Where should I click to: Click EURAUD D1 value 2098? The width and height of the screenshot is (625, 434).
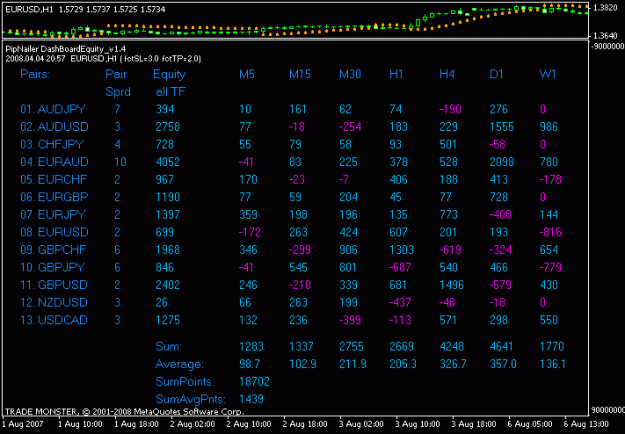[501, 162]
